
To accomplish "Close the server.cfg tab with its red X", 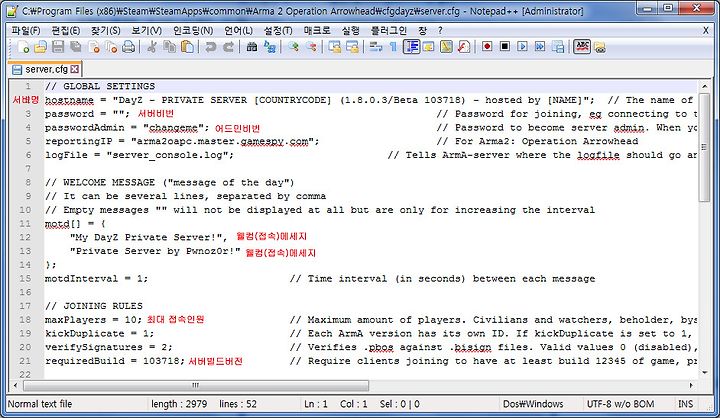I will tap(75, 69).
